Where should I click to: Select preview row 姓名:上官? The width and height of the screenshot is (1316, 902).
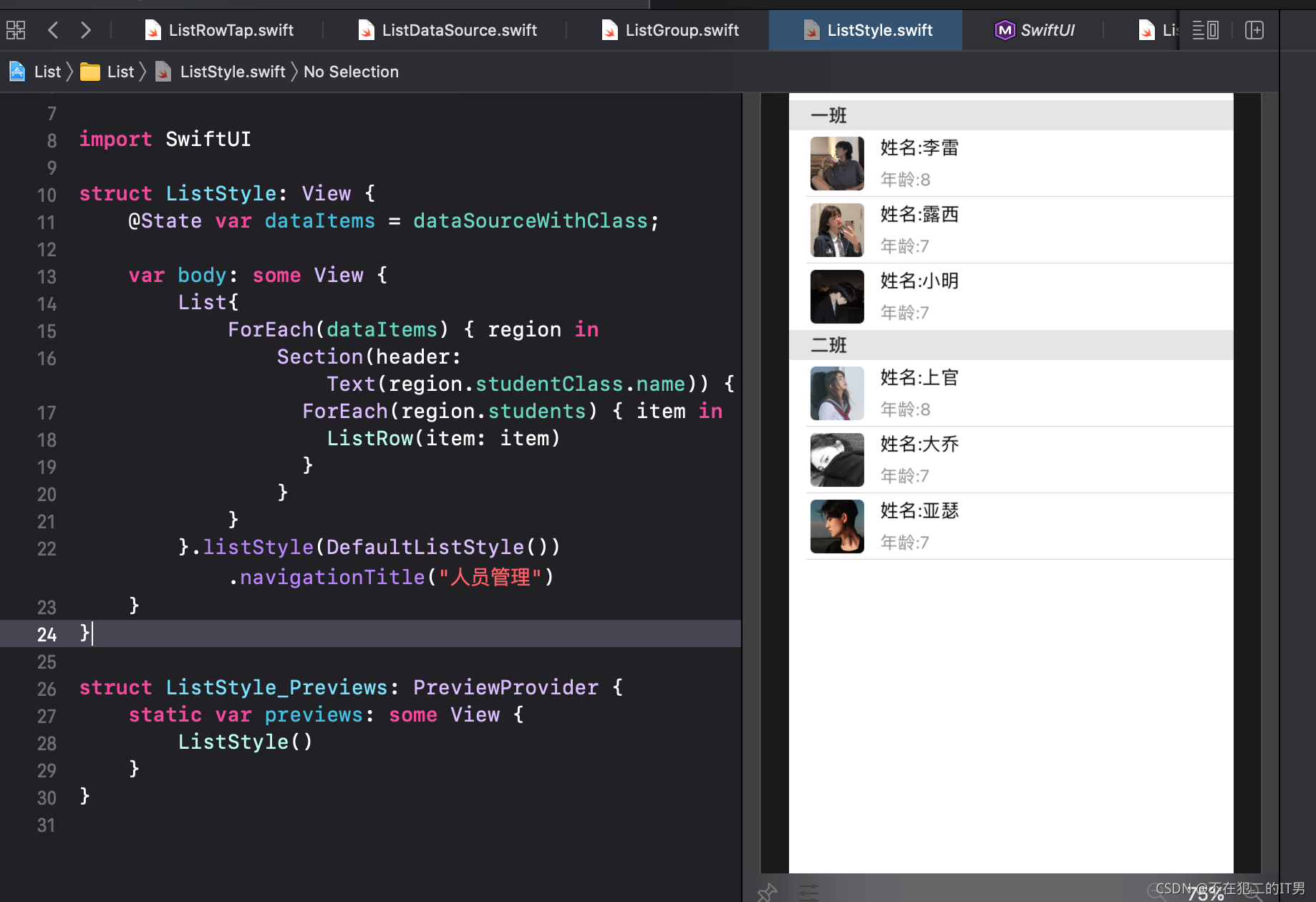pos(1011,393)
